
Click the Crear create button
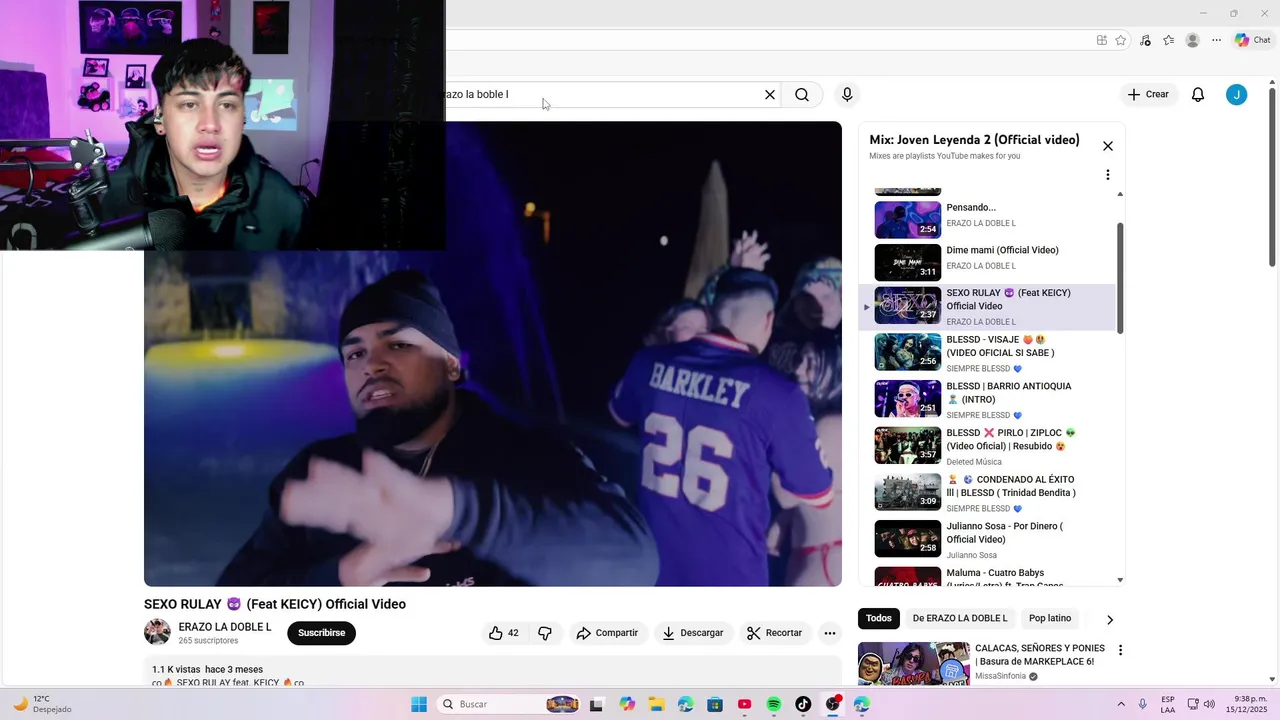click(x=1148, y=95)
